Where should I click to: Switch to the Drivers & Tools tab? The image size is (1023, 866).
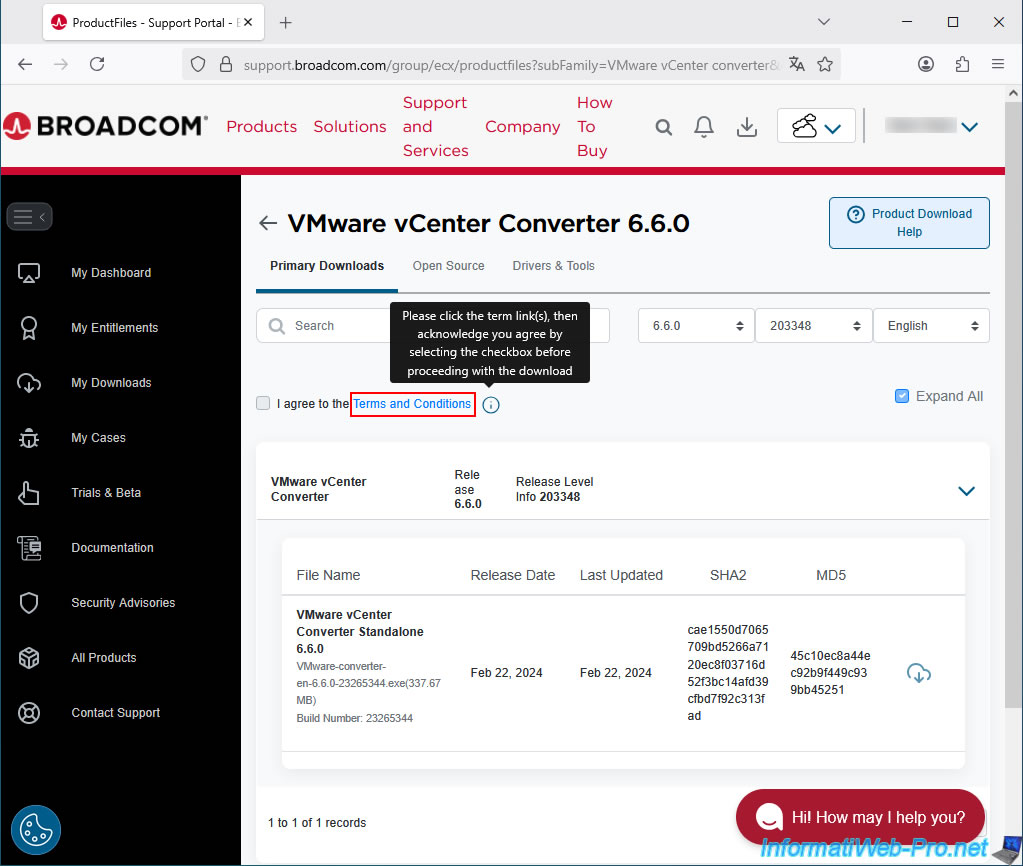pyautogui.click(x=553, y=266)
